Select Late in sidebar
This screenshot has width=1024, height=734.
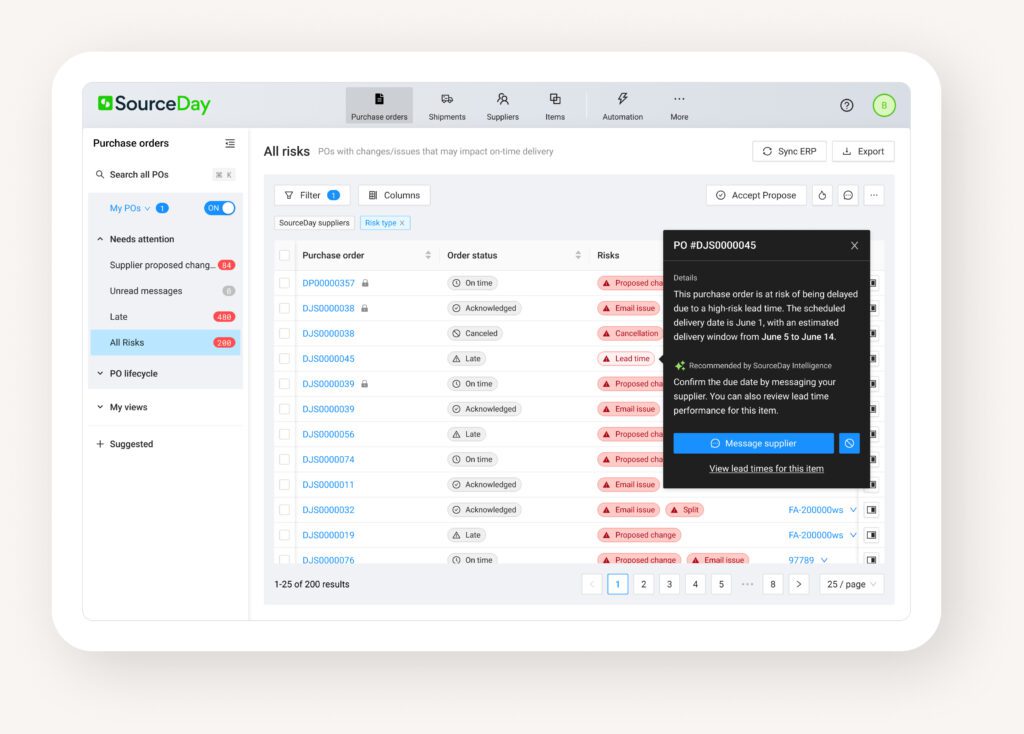165,317
